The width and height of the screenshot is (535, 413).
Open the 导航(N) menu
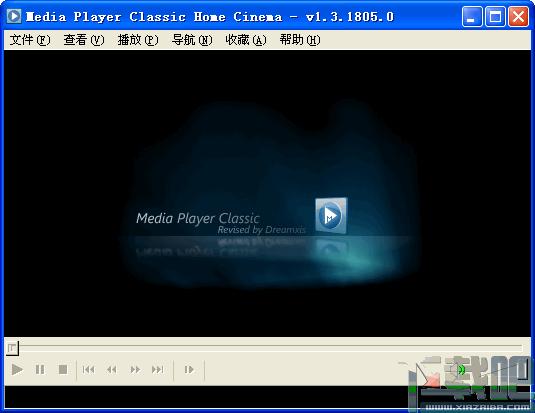pyautogui.click(x=192, y=40)
